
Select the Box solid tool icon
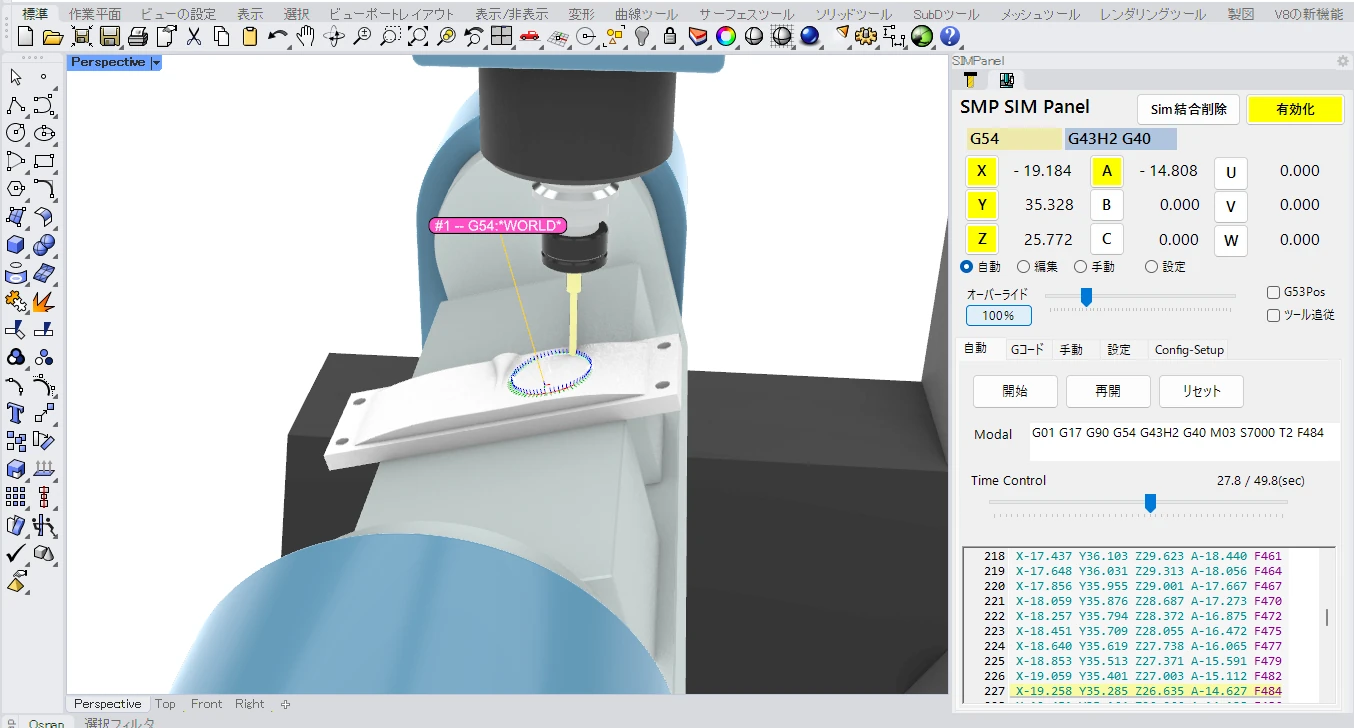(16, 245)
